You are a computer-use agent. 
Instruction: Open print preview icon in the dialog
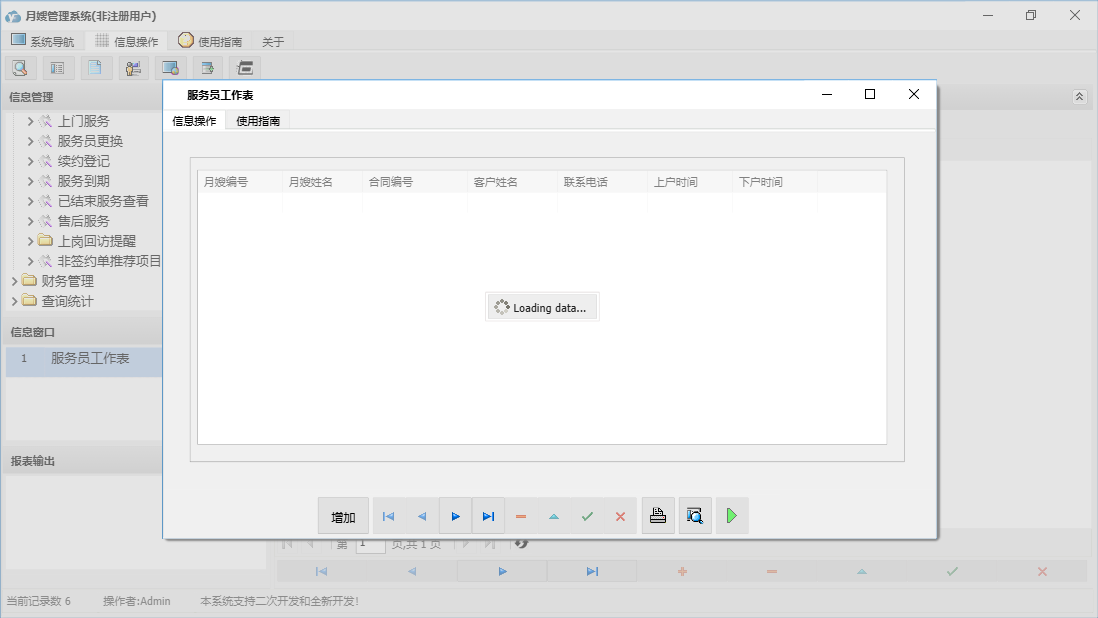[x=695, y=515]
